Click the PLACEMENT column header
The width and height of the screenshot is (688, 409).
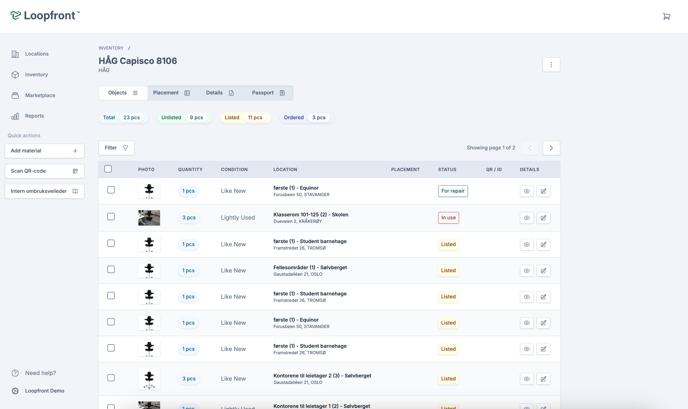pos(405,169)
